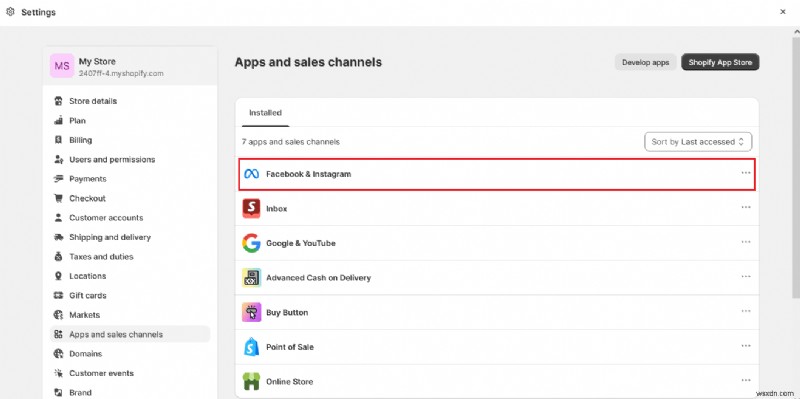Click the Advanced Cash on Delivery icon
The height and width of the screenshot is (399, 800).
[251, 278]
